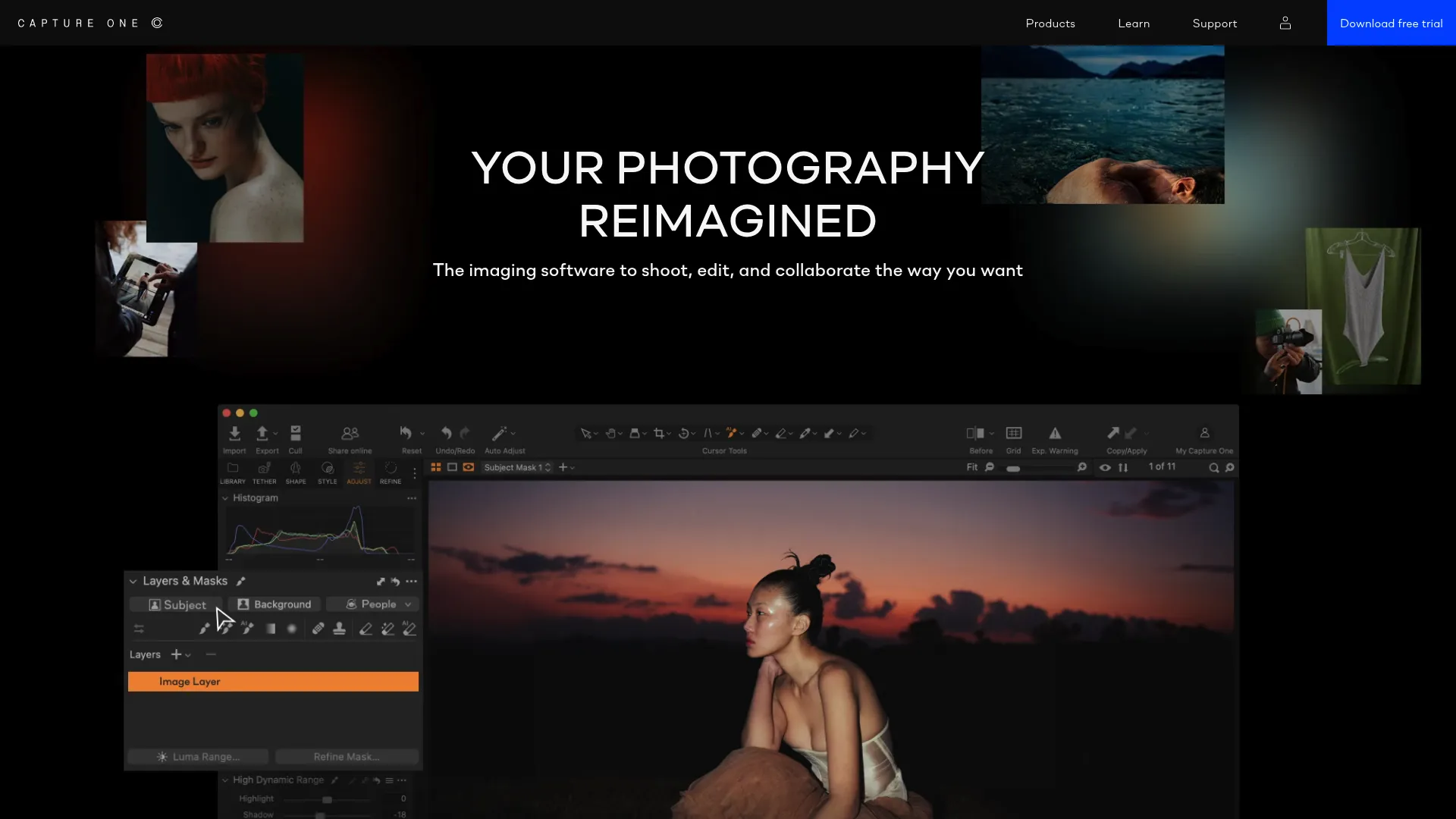Click the Background mask button
Viewport: 1456px width, 819px height.
coord(275,604)
